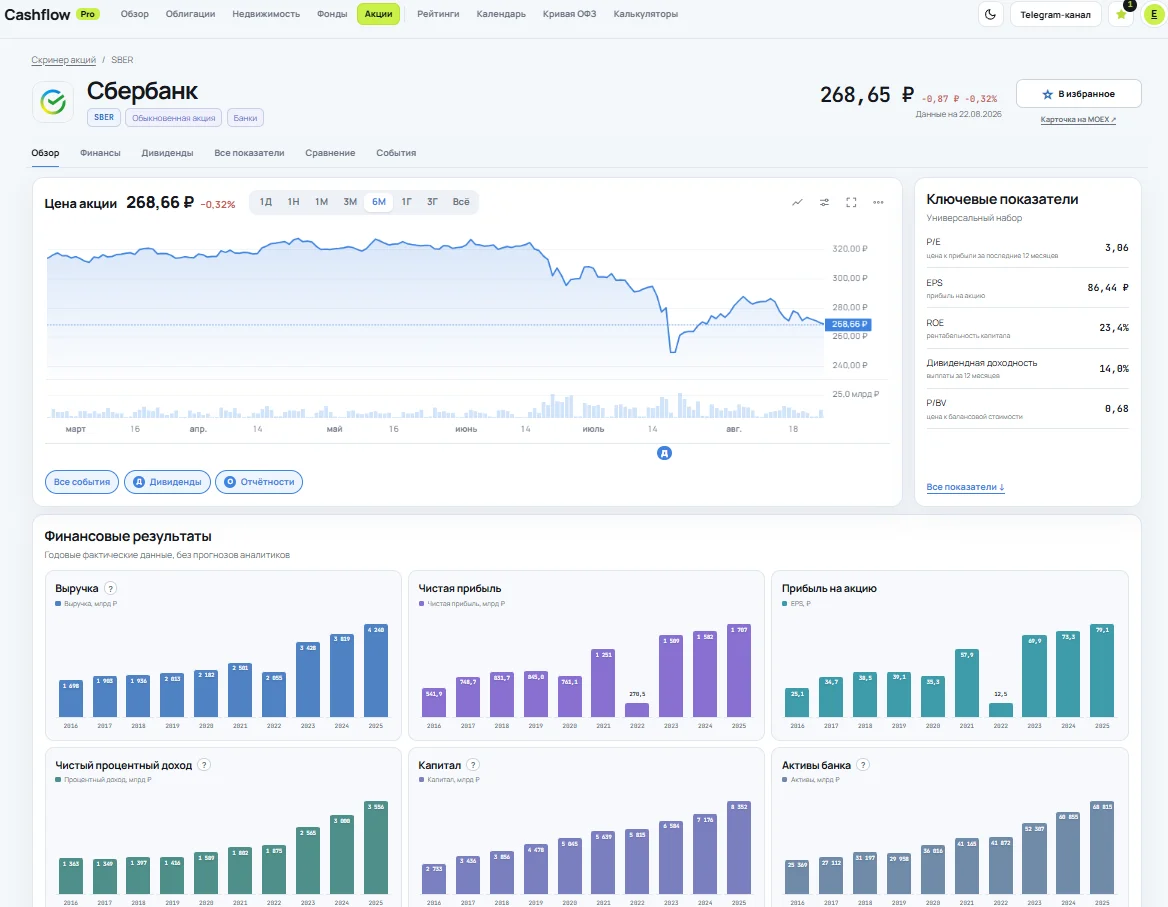The width and height of the screenshot is (1168, 907).
Task: Click the ROE value 23,4%
Action: (1114, 328)
